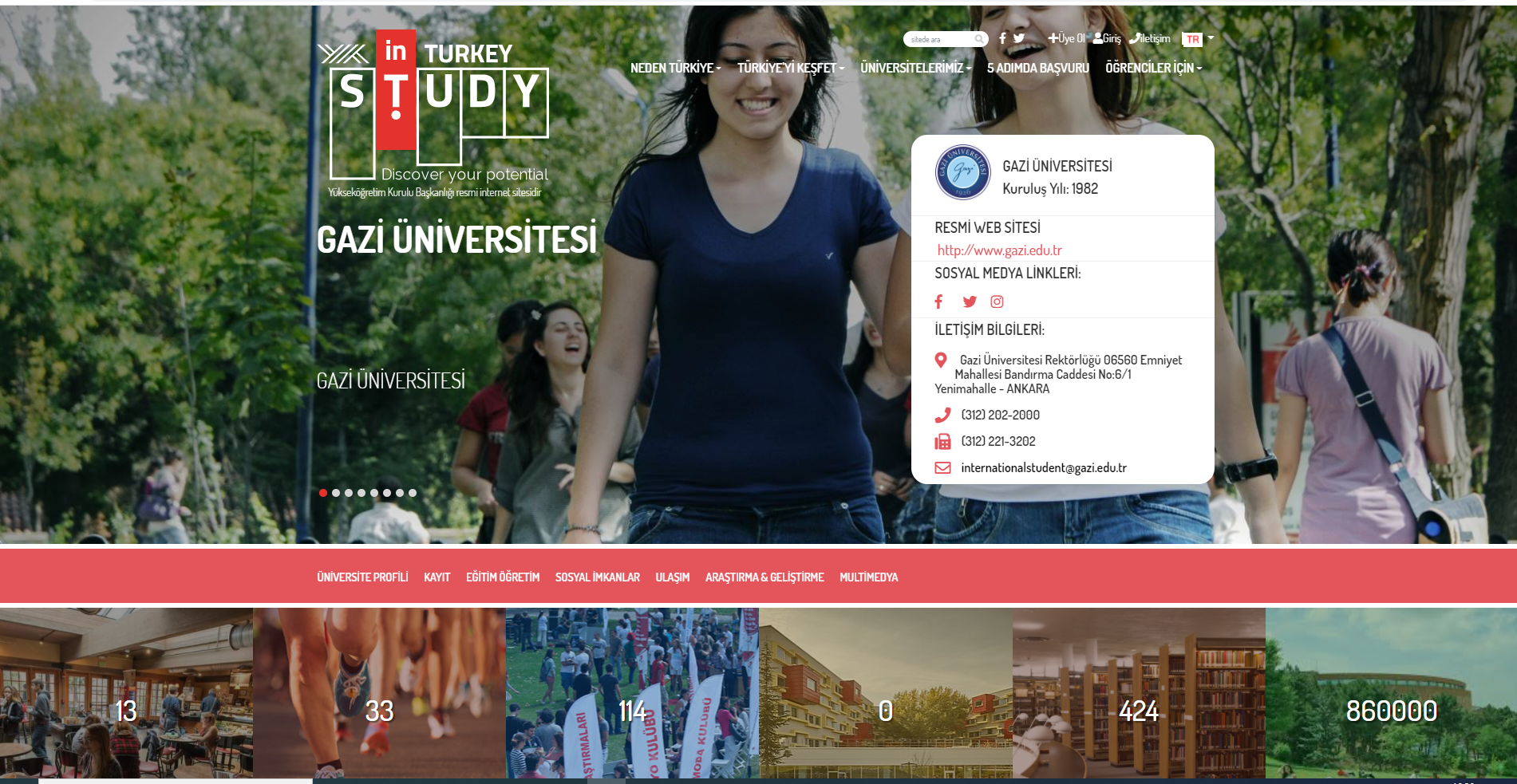This screenshot has width=1517, height=784.
Task: Click the Giriş login link
Action: [x=1107, y=38]
